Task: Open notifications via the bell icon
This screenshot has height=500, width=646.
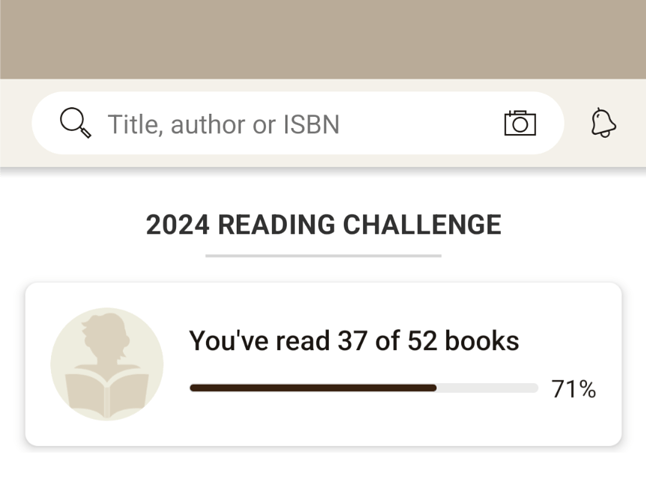Action: (x=604, y=123)
